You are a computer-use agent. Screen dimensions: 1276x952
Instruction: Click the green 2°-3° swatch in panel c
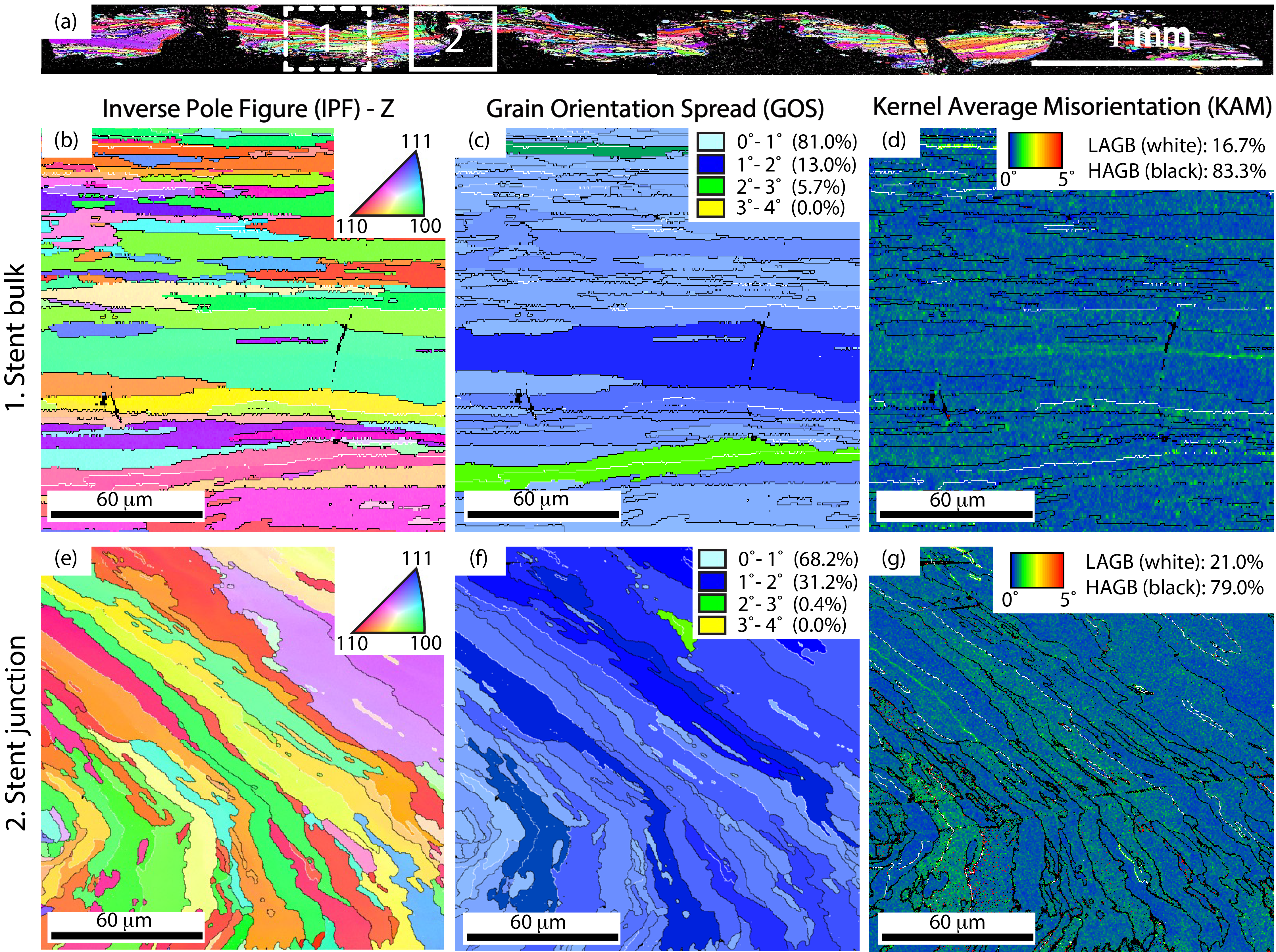[710, 186]
